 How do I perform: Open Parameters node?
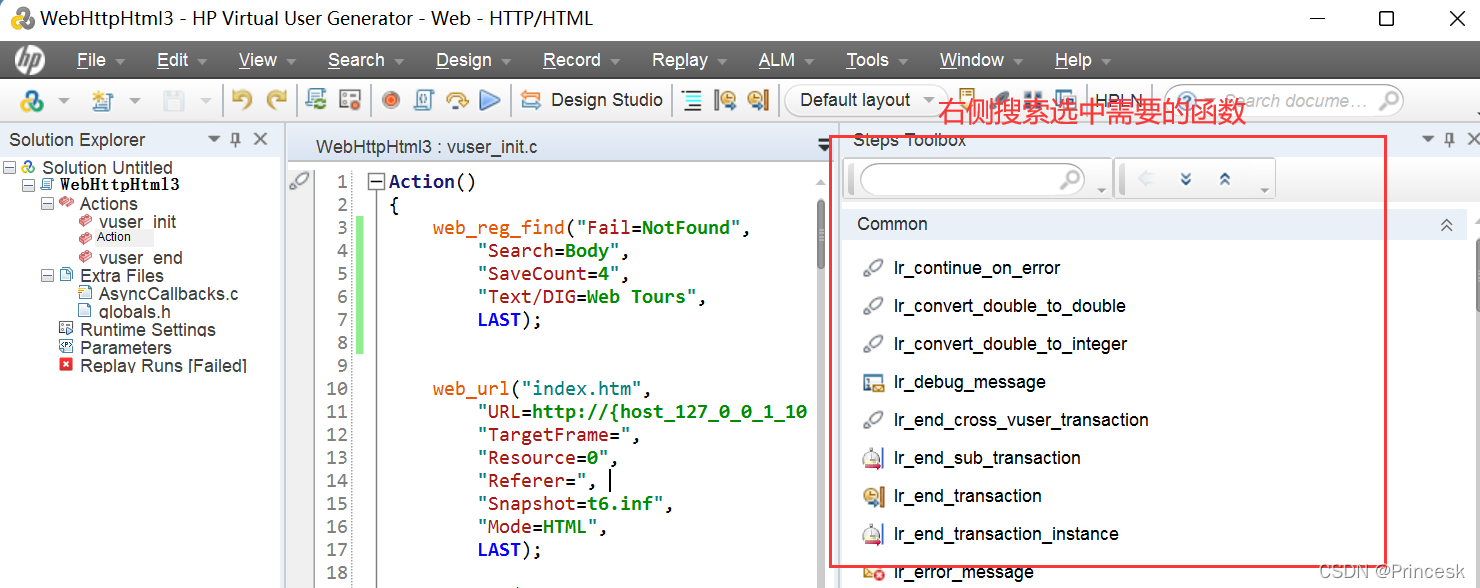pos(126,347)
